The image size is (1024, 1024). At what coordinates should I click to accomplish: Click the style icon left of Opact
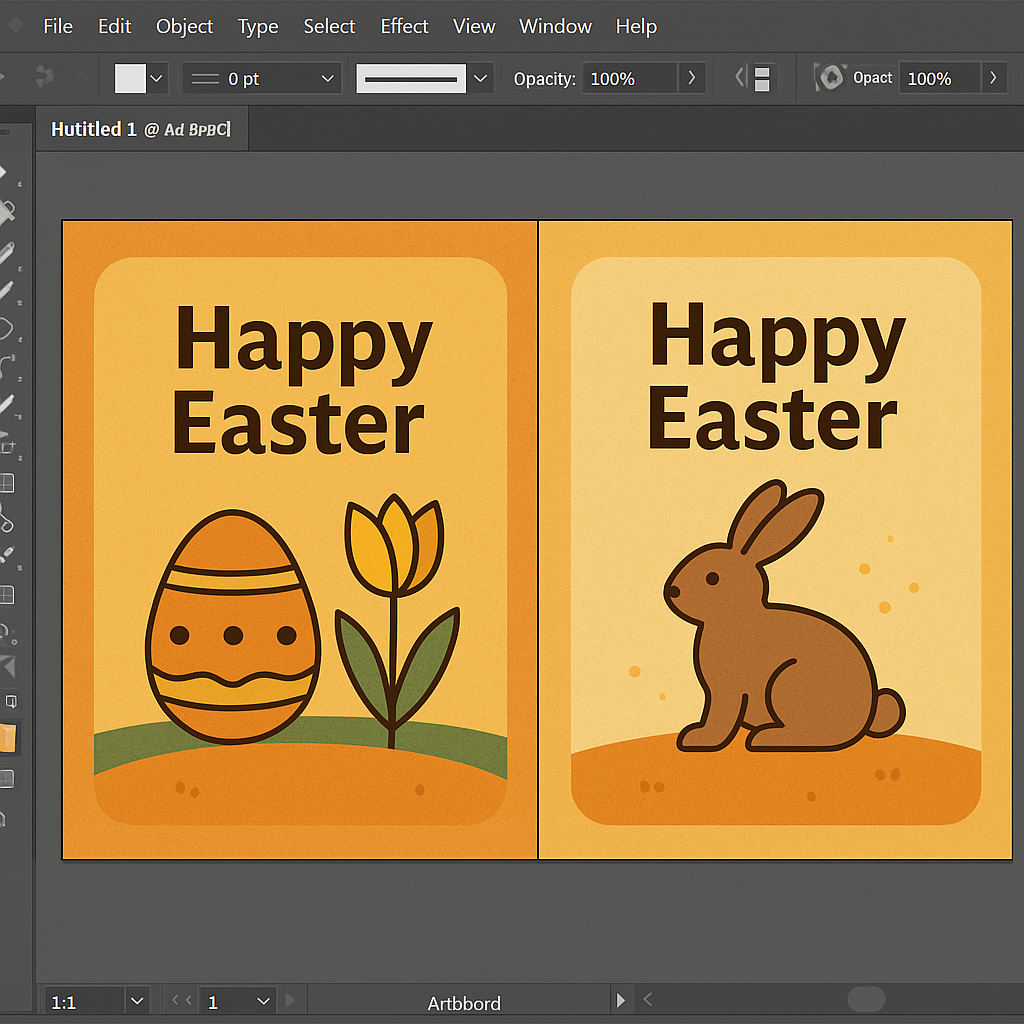click(x=830, y=78)
